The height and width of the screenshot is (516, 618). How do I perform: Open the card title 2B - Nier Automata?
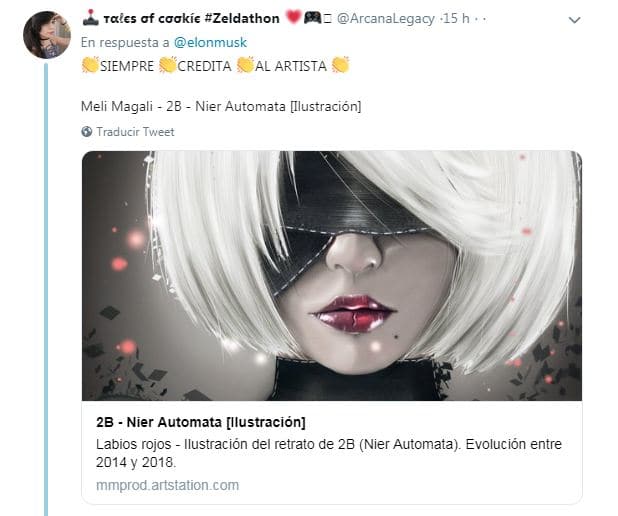coord(201,422)
